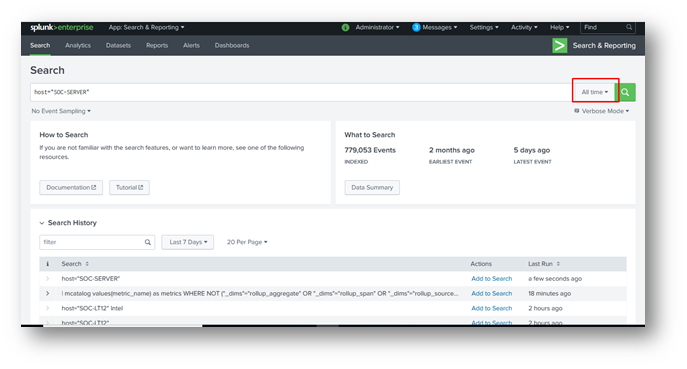Open the All time range picker
Screen dimensions: 687x369
[x=595, y=92]
